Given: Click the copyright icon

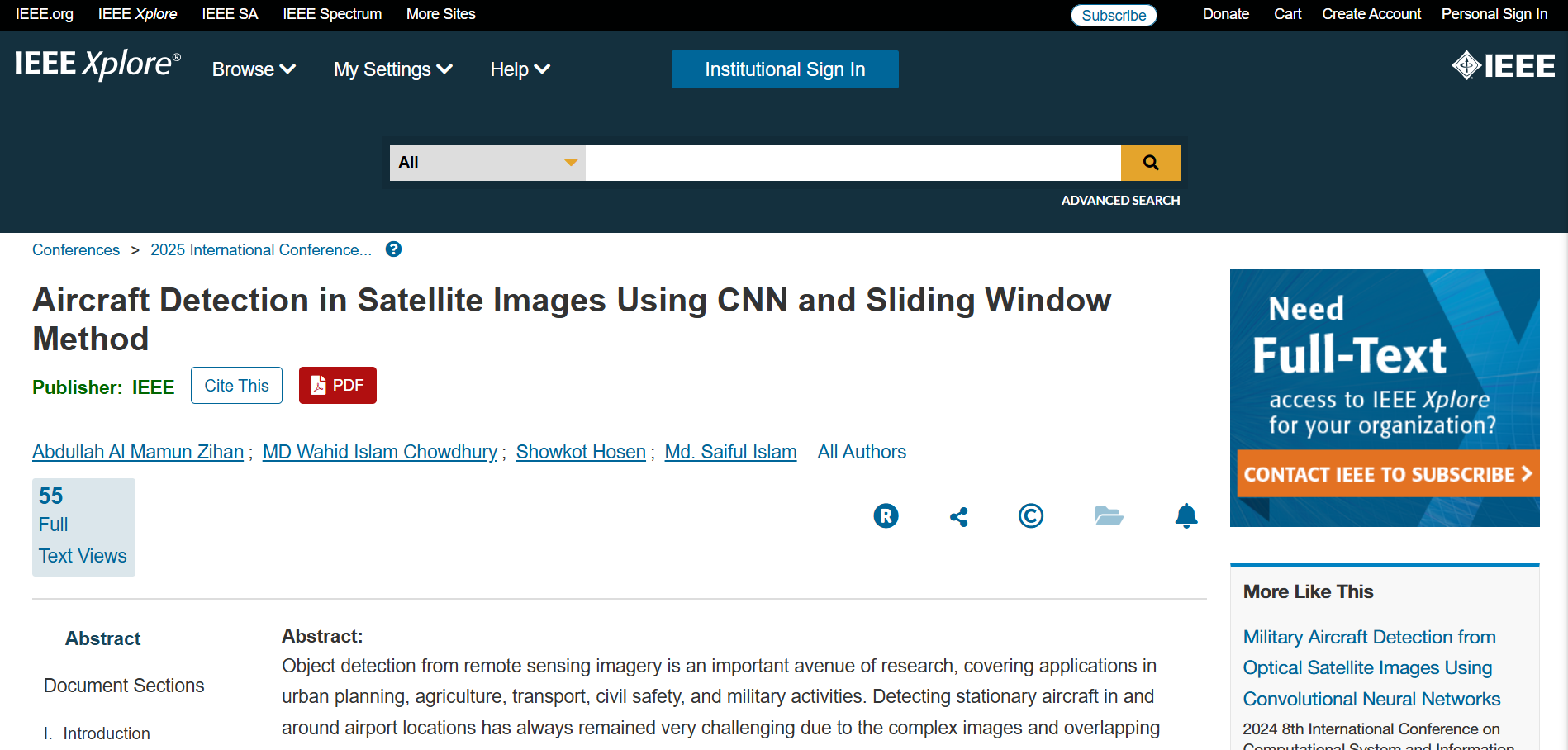Looking at the screenshot, I should pos(1030,516).
